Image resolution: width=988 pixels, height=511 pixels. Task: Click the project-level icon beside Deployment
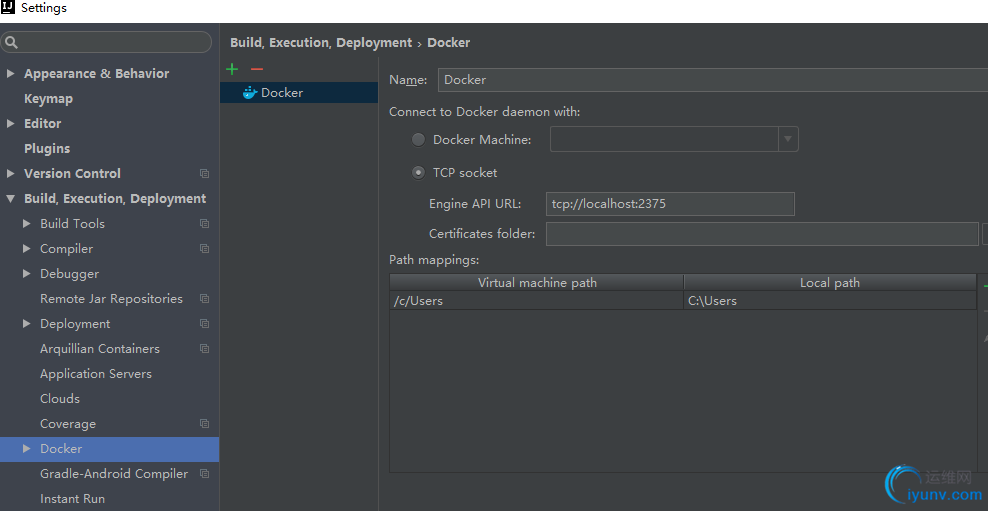coord(204,324)
